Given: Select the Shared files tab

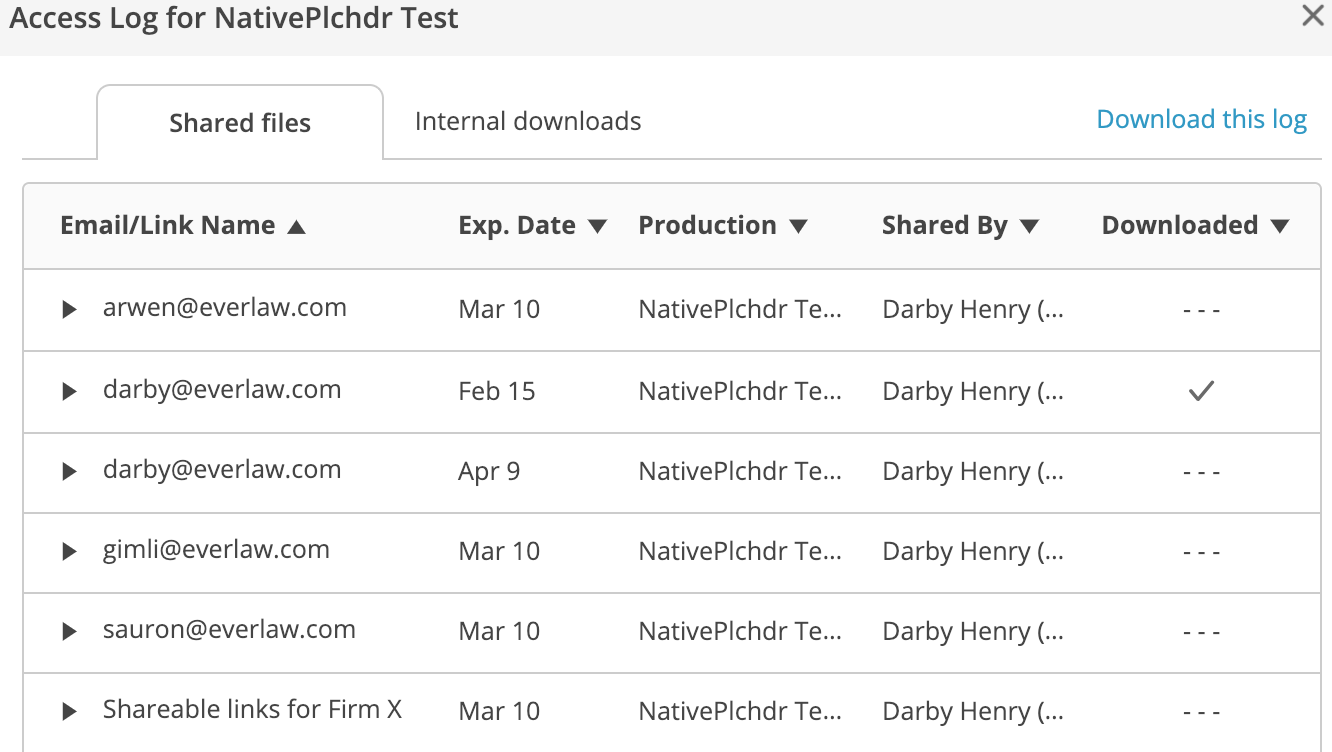Looking at the screenshot, I should point(239,122).
